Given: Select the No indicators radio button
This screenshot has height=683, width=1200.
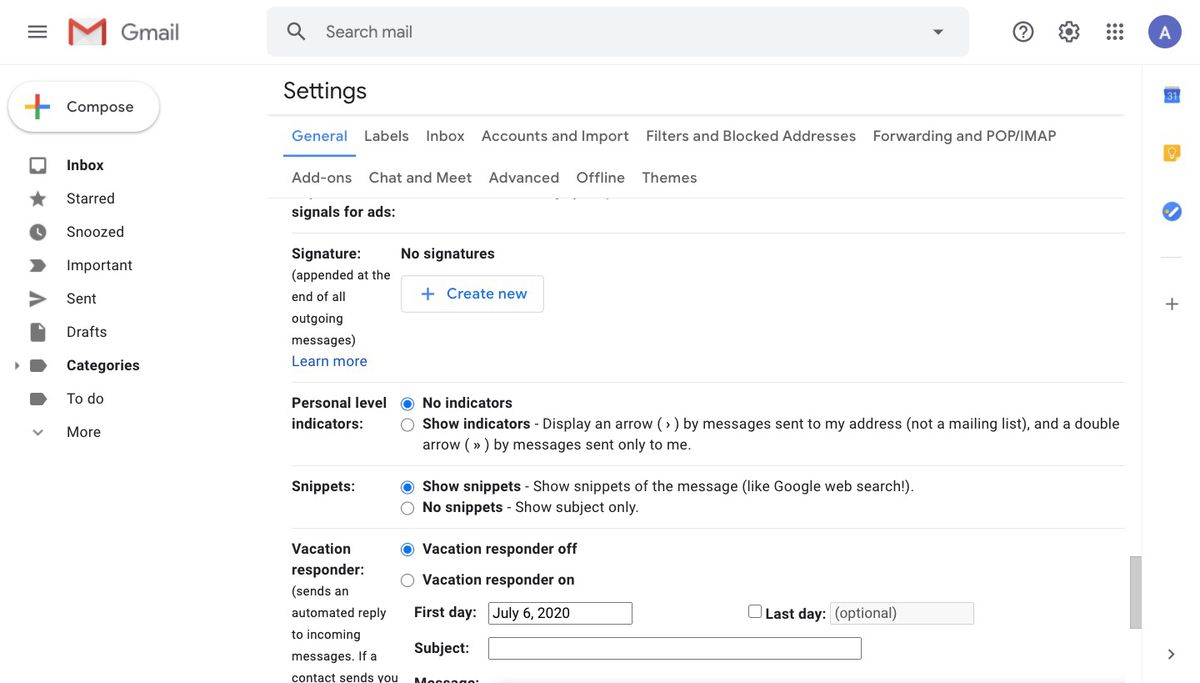Looking at the screenshot, I should (407, 403).
